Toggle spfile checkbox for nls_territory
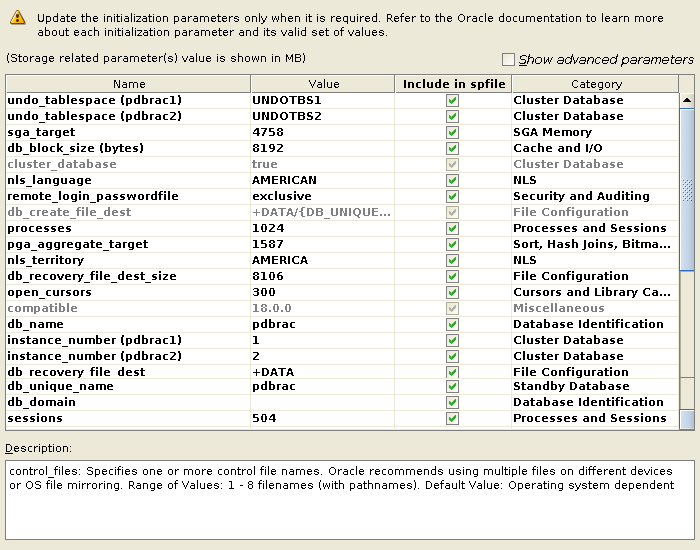 (452, 260)
